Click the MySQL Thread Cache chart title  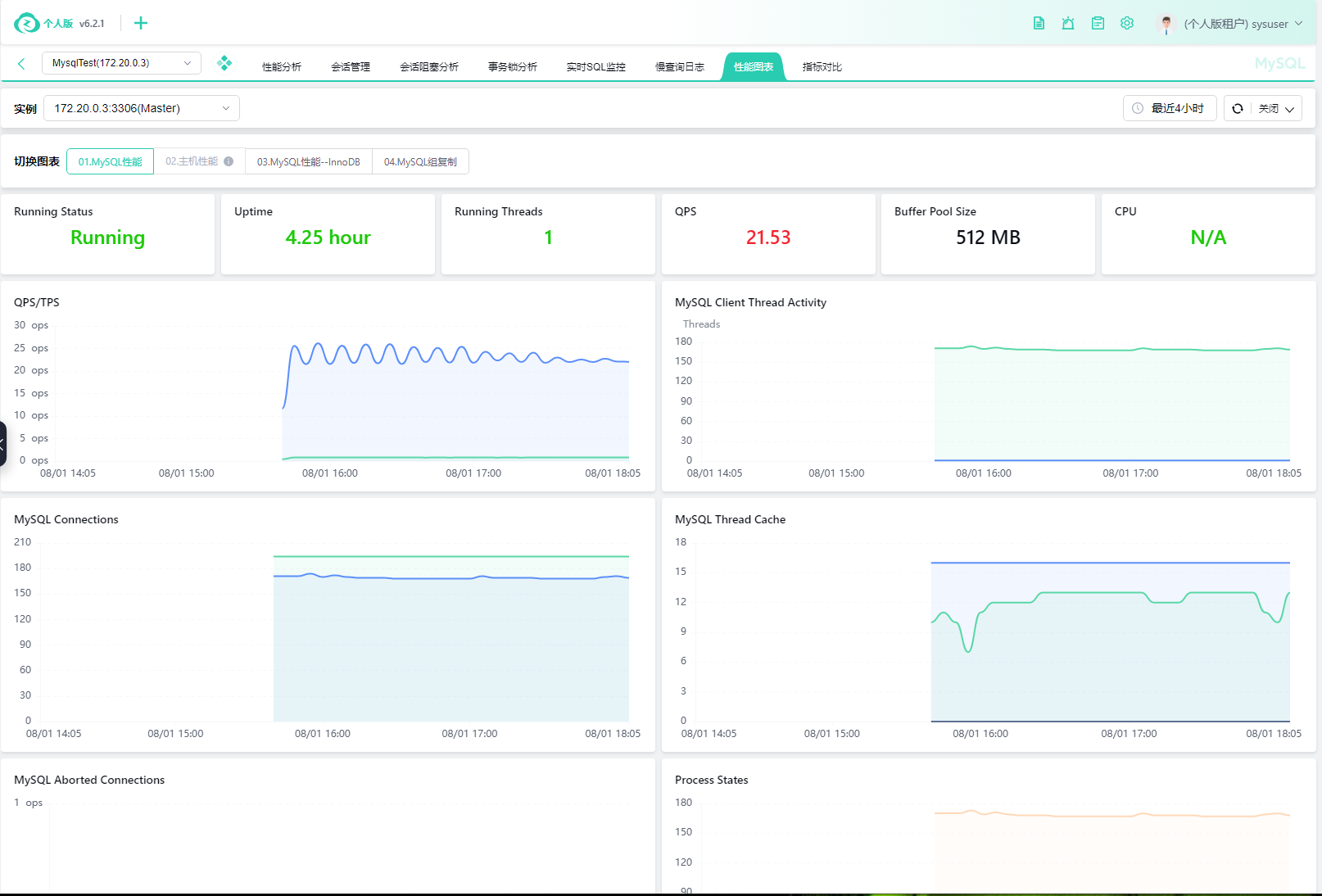click(x=730, y=519)
